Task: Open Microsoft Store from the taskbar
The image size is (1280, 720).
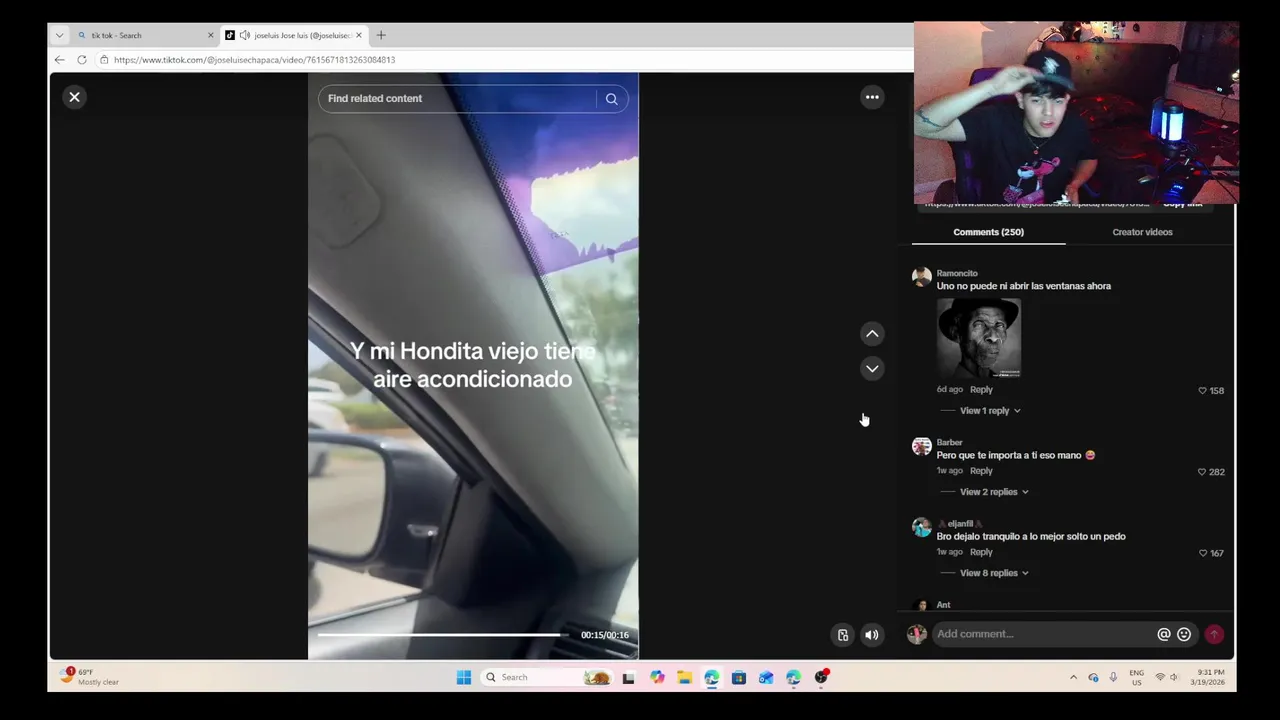Action: pos(739,677)
